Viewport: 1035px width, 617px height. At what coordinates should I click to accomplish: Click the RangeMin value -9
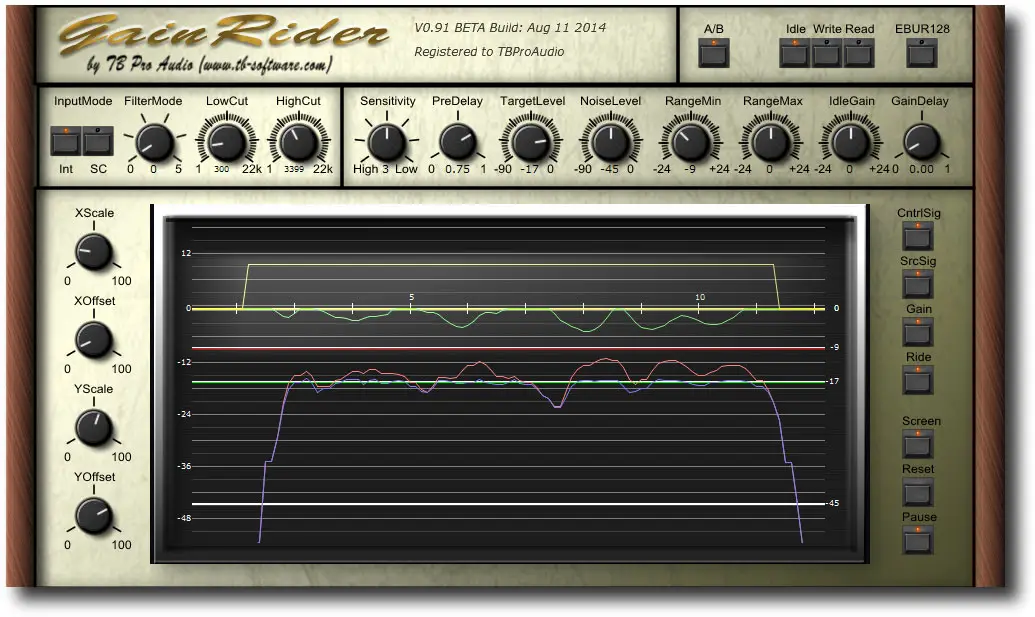tap(690, 169)
